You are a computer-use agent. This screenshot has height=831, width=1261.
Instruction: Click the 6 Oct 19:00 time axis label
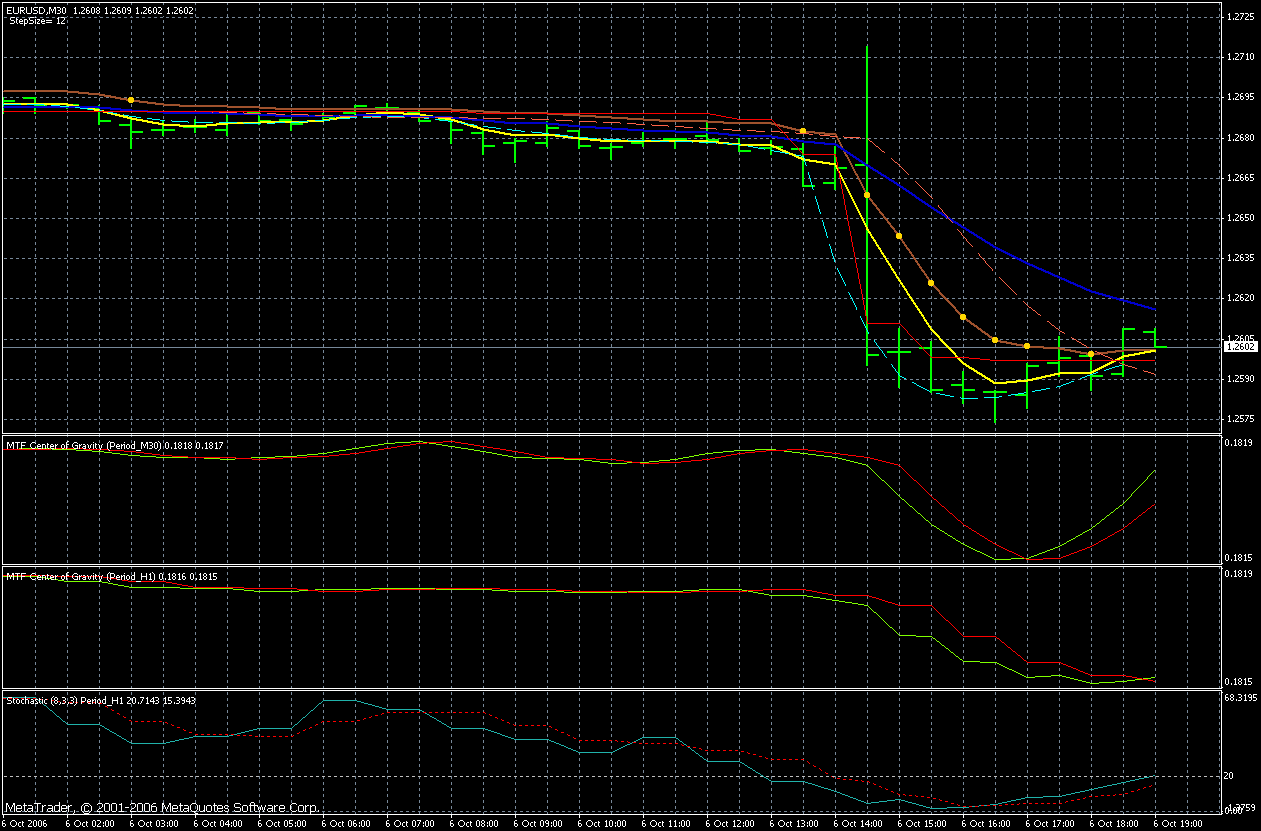tap(1178, 824)
